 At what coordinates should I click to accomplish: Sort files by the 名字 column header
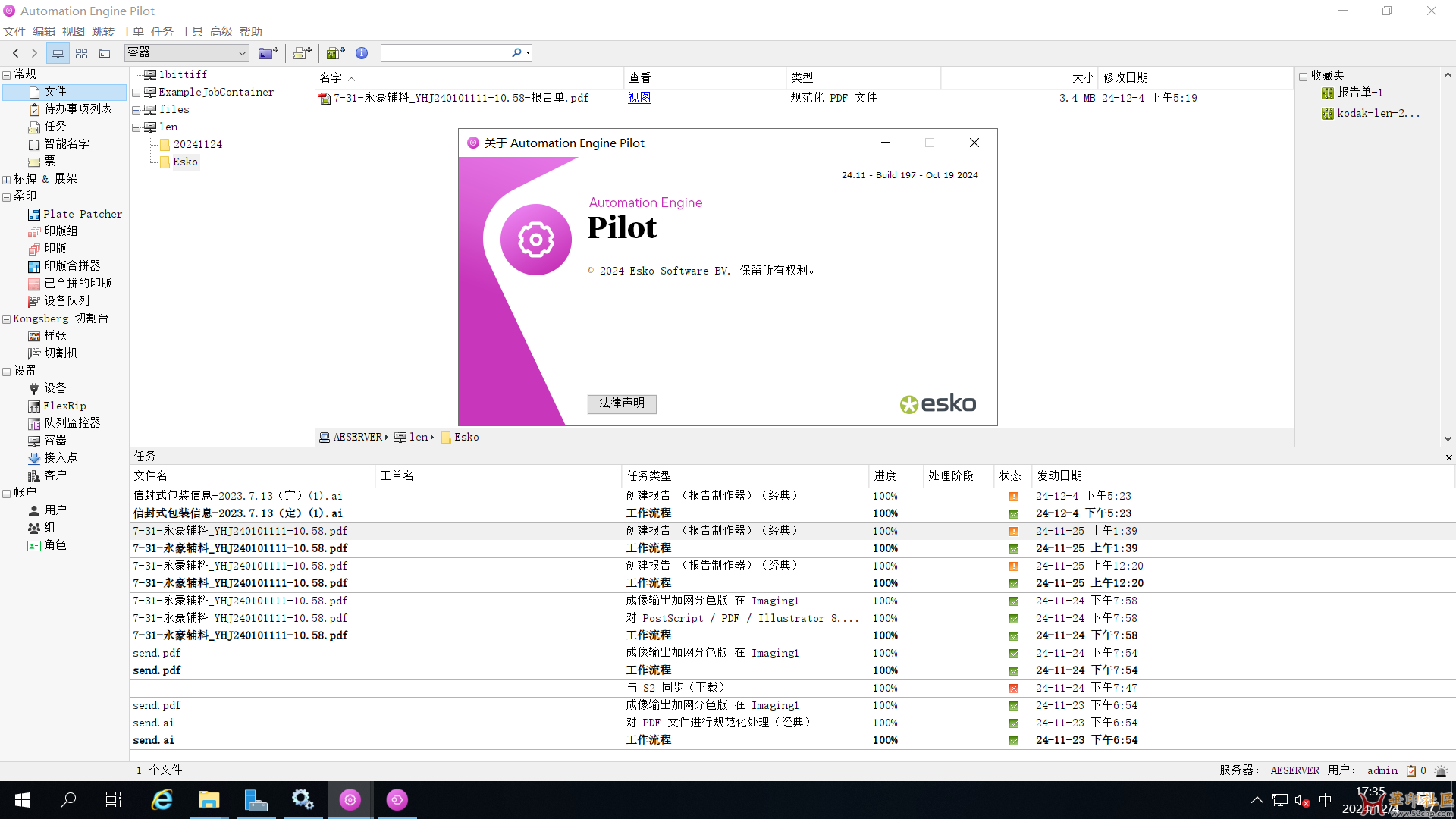click(x=469, y=77)
